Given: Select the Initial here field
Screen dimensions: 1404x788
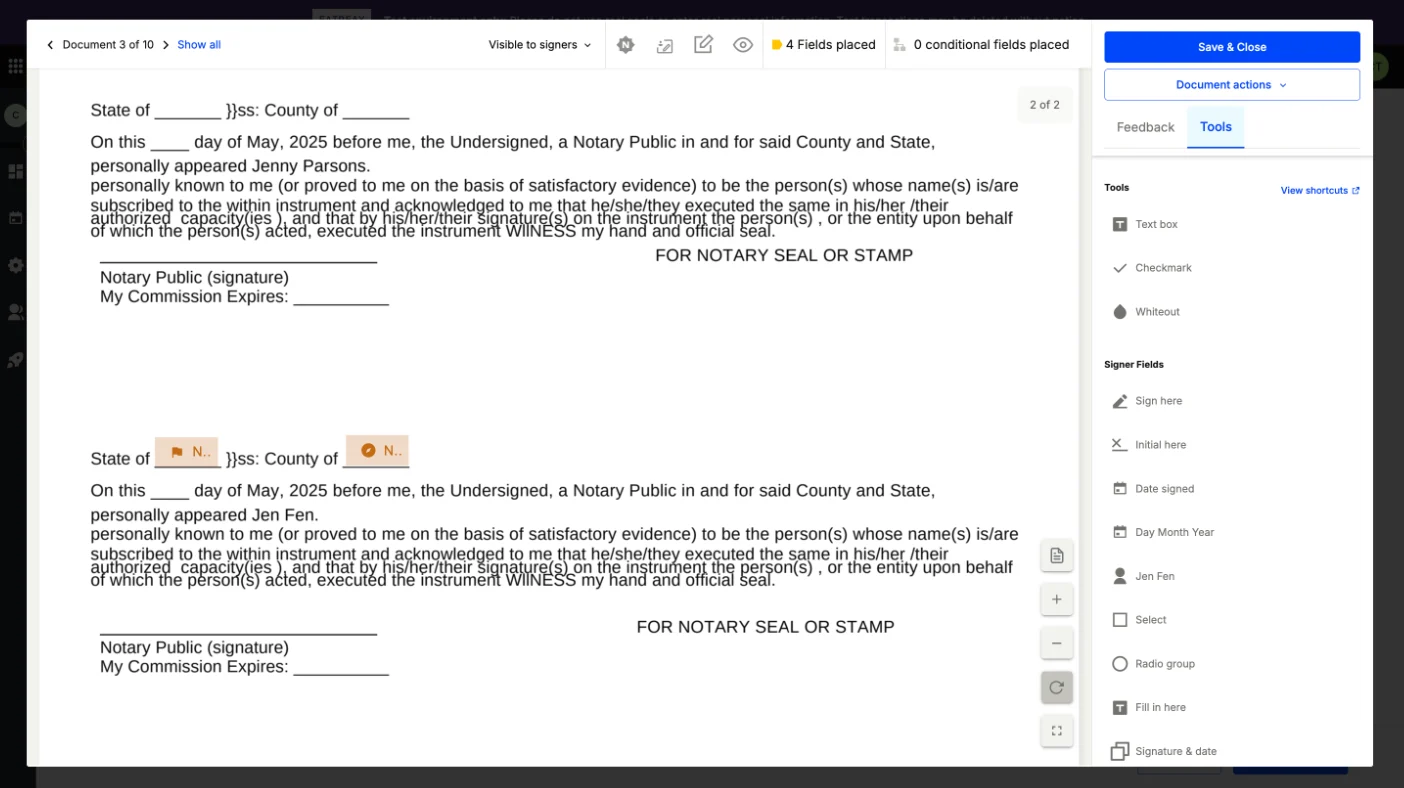Looking at the screenshot, I should (x=1149, y=445).
